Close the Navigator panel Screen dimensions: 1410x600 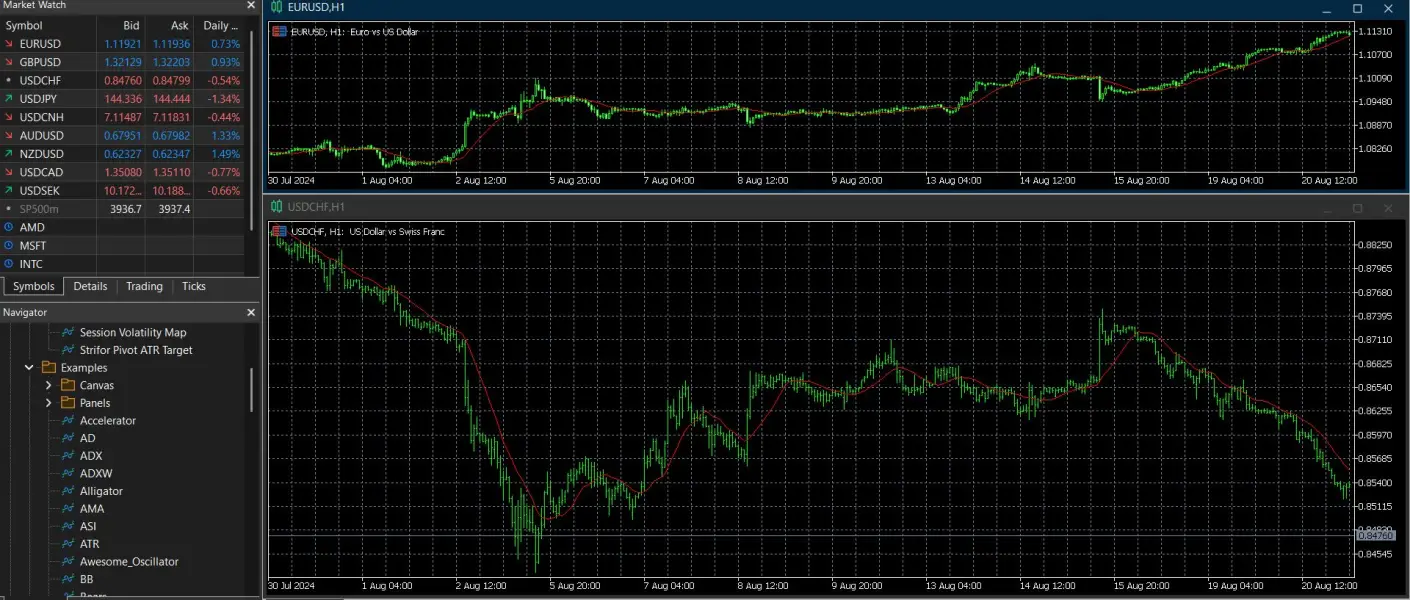(x=251, y=313)
